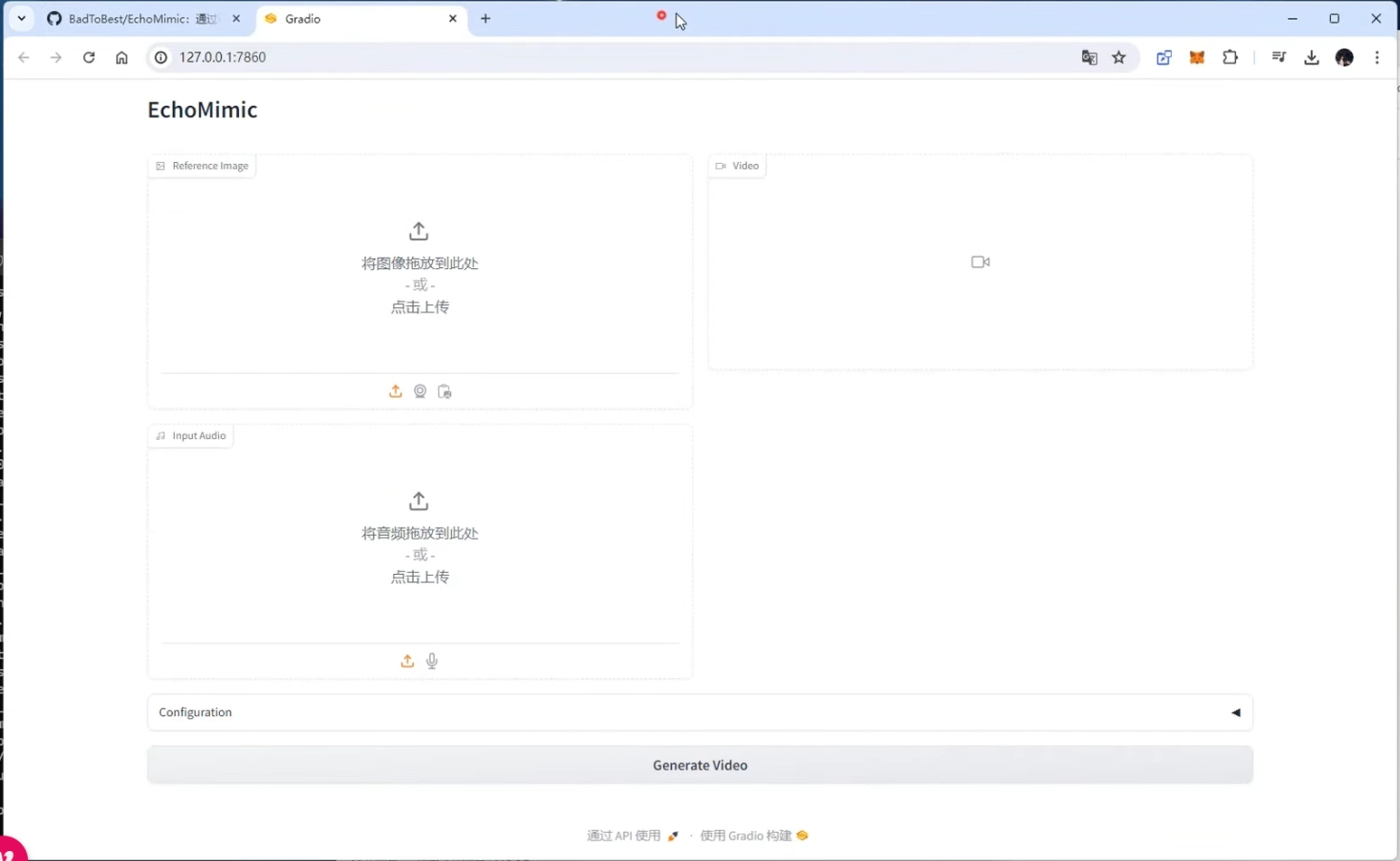Screen dimensions: 1400x861
Task: Click the browser extensions puzzle icon
Action: pyautogui.click(x=1231, y=57)
